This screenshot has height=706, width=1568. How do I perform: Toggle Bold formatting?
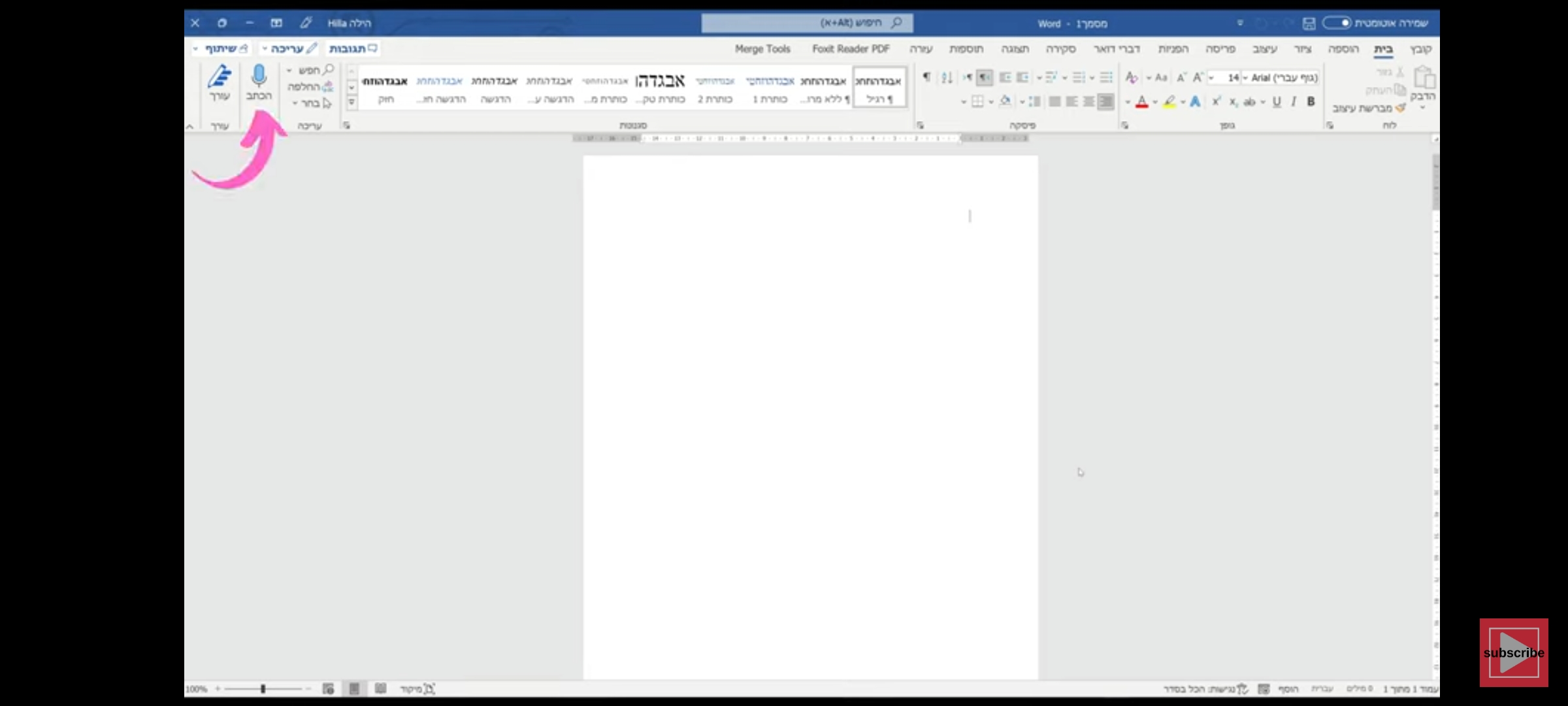tap(1311, 101)
